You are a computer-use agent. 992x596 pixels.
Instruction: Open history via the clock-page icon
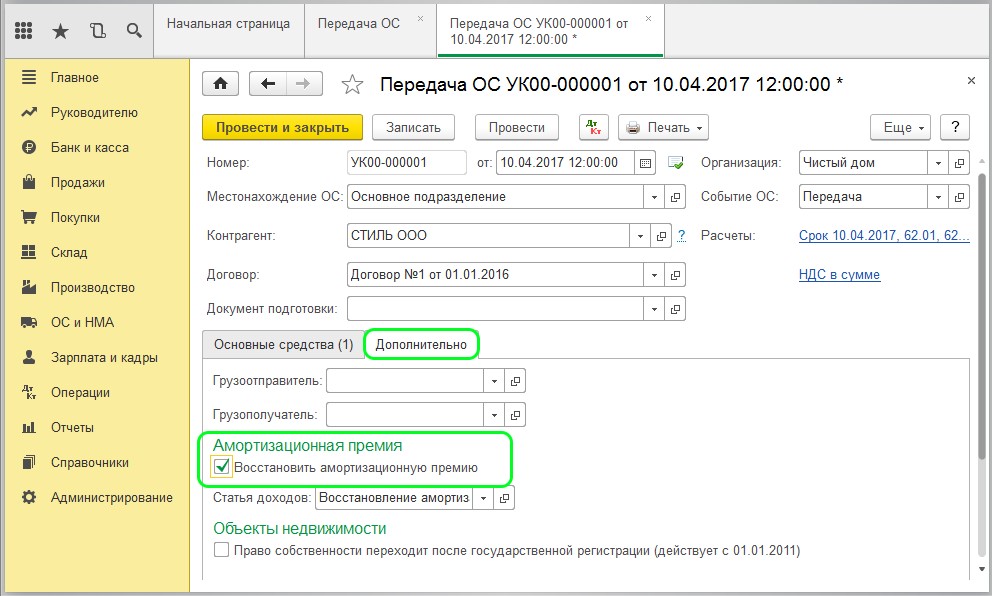pos(97,30)
